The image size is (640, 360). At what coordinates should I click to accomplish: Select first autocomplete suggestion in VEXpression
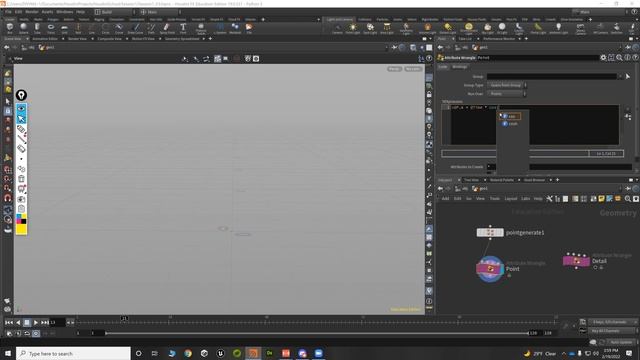(511, 116)
